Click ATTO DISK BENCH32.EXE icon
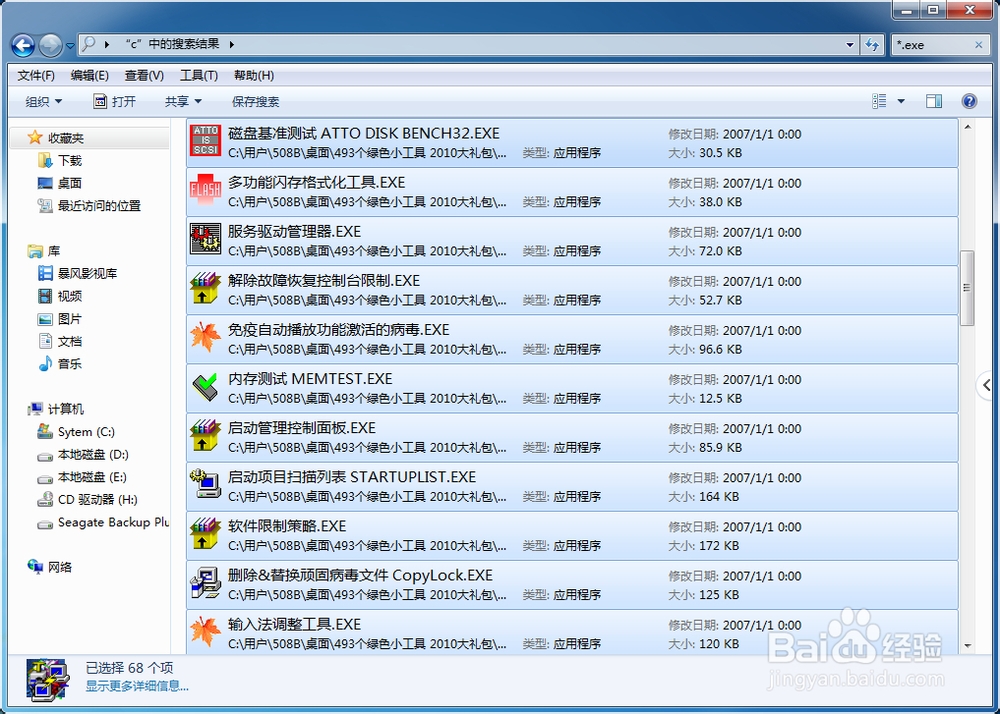Image resolution: width=1000 pixels, height=714 pixels. [205, 140]
